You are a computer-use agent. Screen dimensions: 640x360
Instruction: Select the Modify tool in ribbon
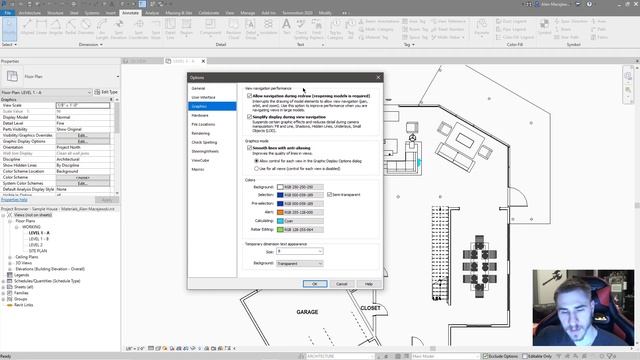pos(9,29)
